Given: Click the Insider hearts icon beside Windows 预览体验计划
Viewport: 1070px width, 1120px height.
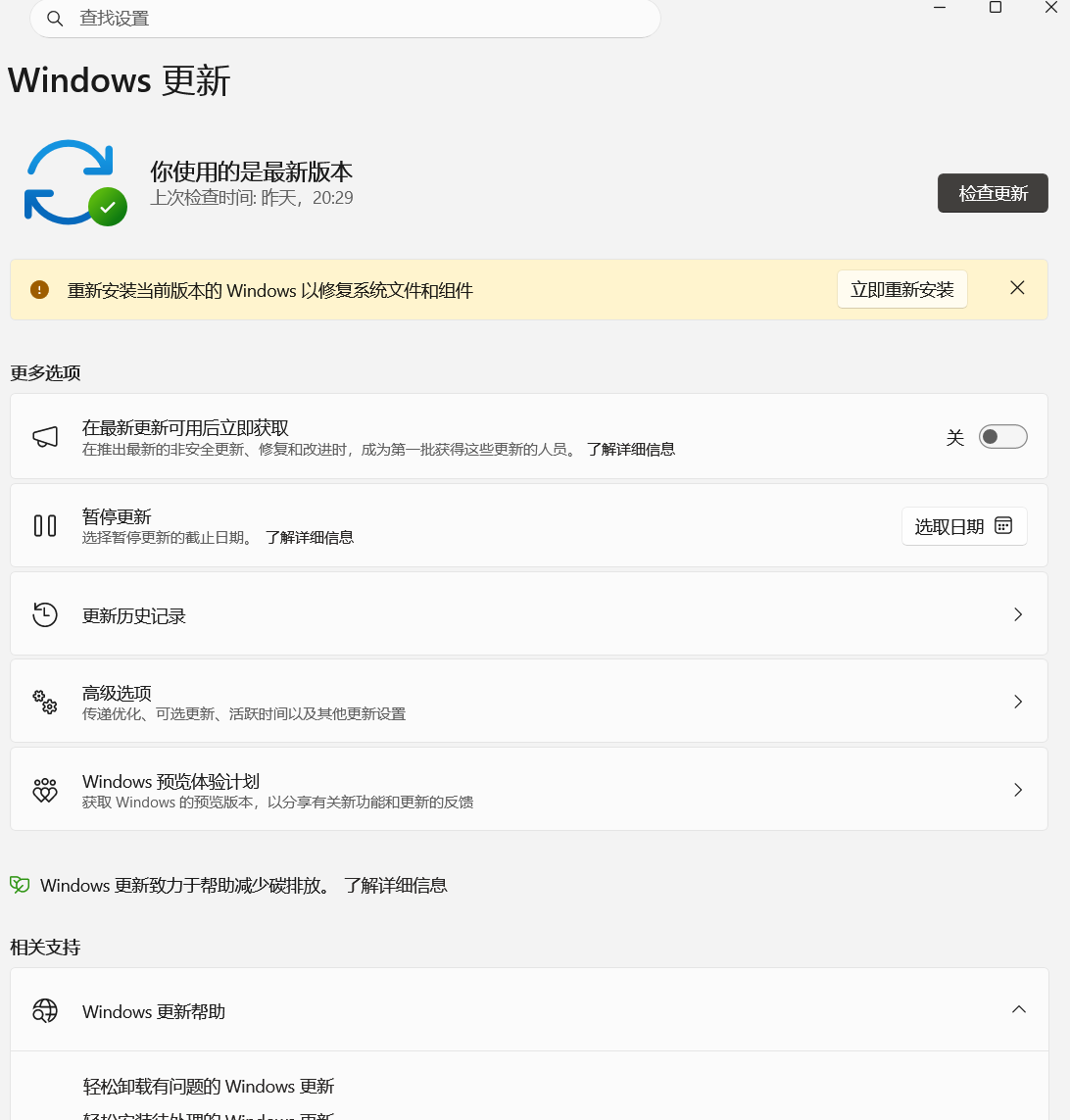Looking at the screenshot, I should click(45, 790).
